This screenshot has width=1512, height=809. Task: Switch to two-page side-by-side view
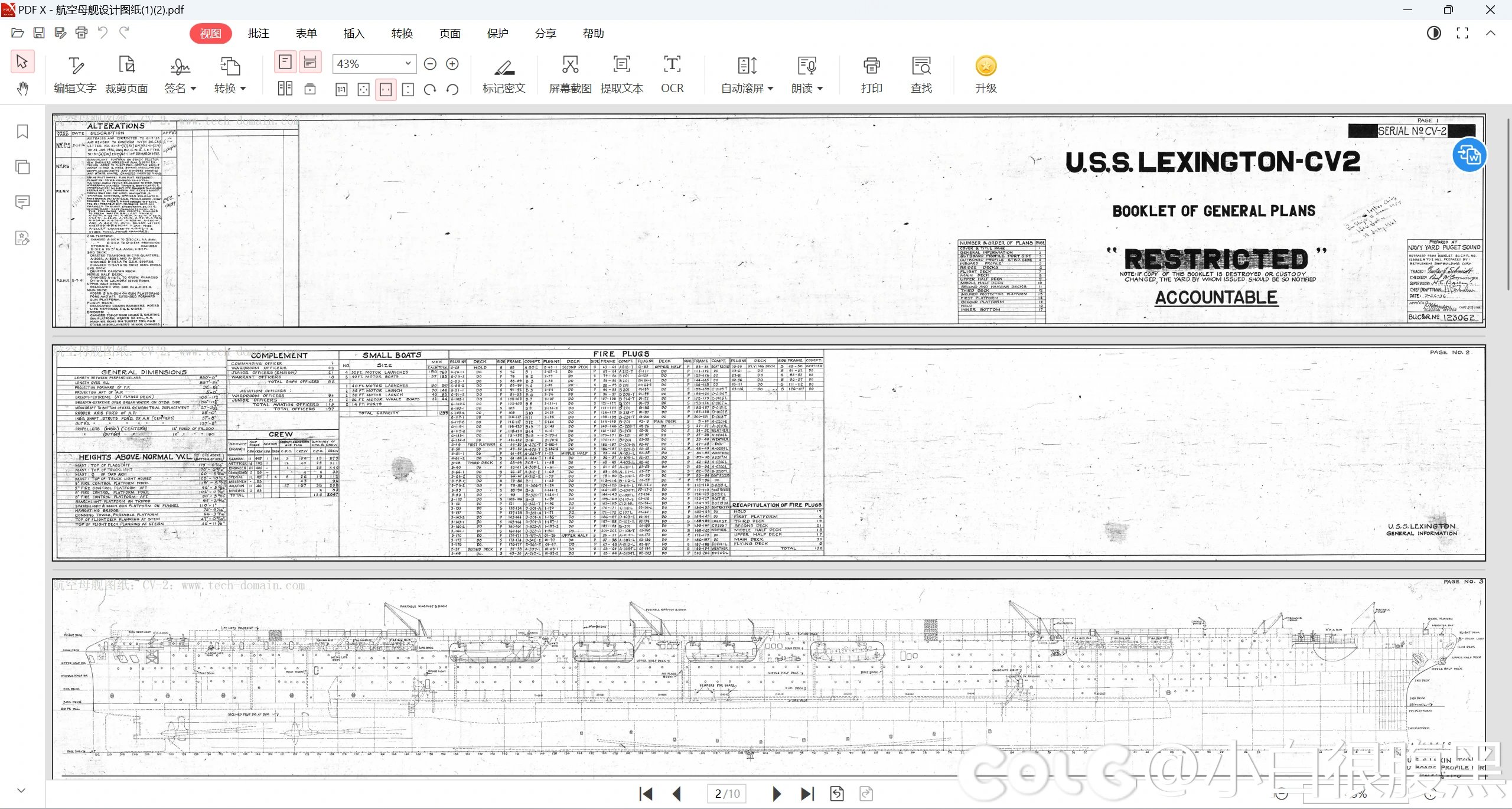click(285, 89)
